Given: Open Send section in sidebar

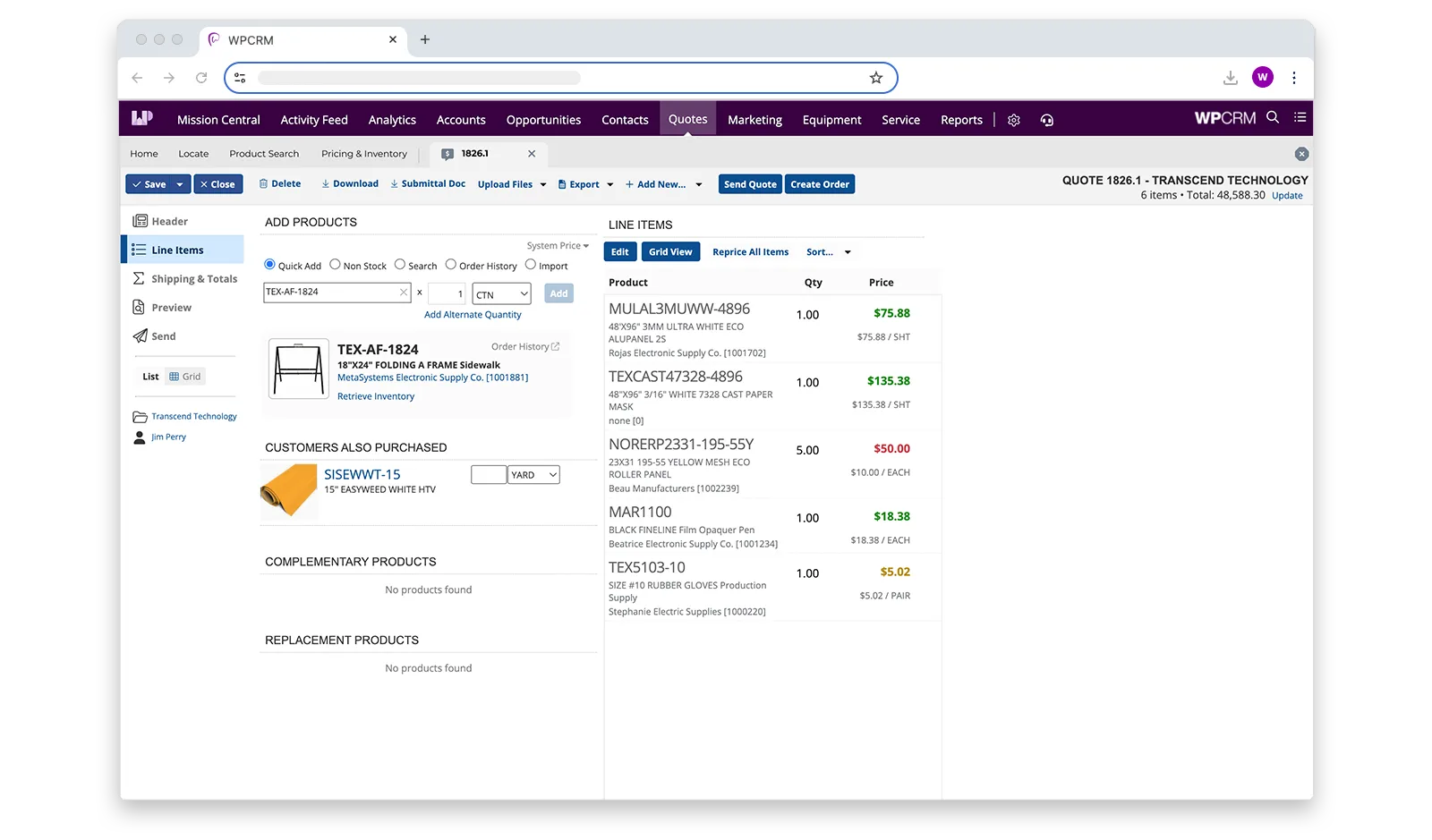Looking at the screenshot, I should click(x=183, y=335).
